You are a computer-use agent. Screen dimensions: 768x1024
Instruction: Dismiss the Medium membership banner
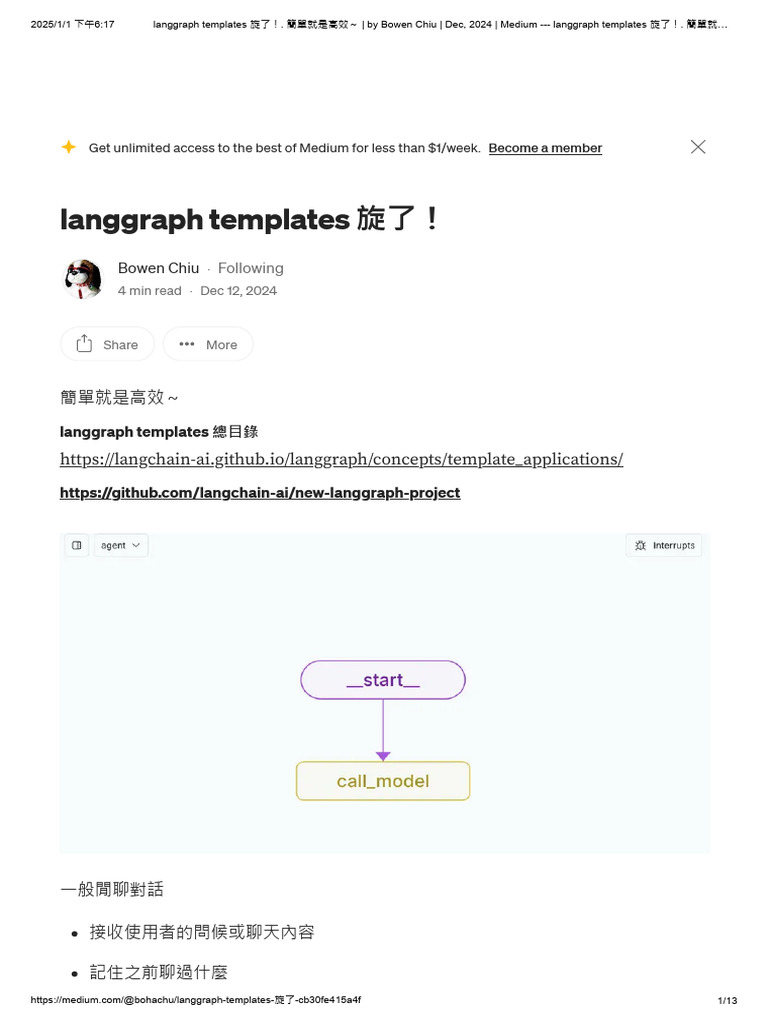click(698, 147)
